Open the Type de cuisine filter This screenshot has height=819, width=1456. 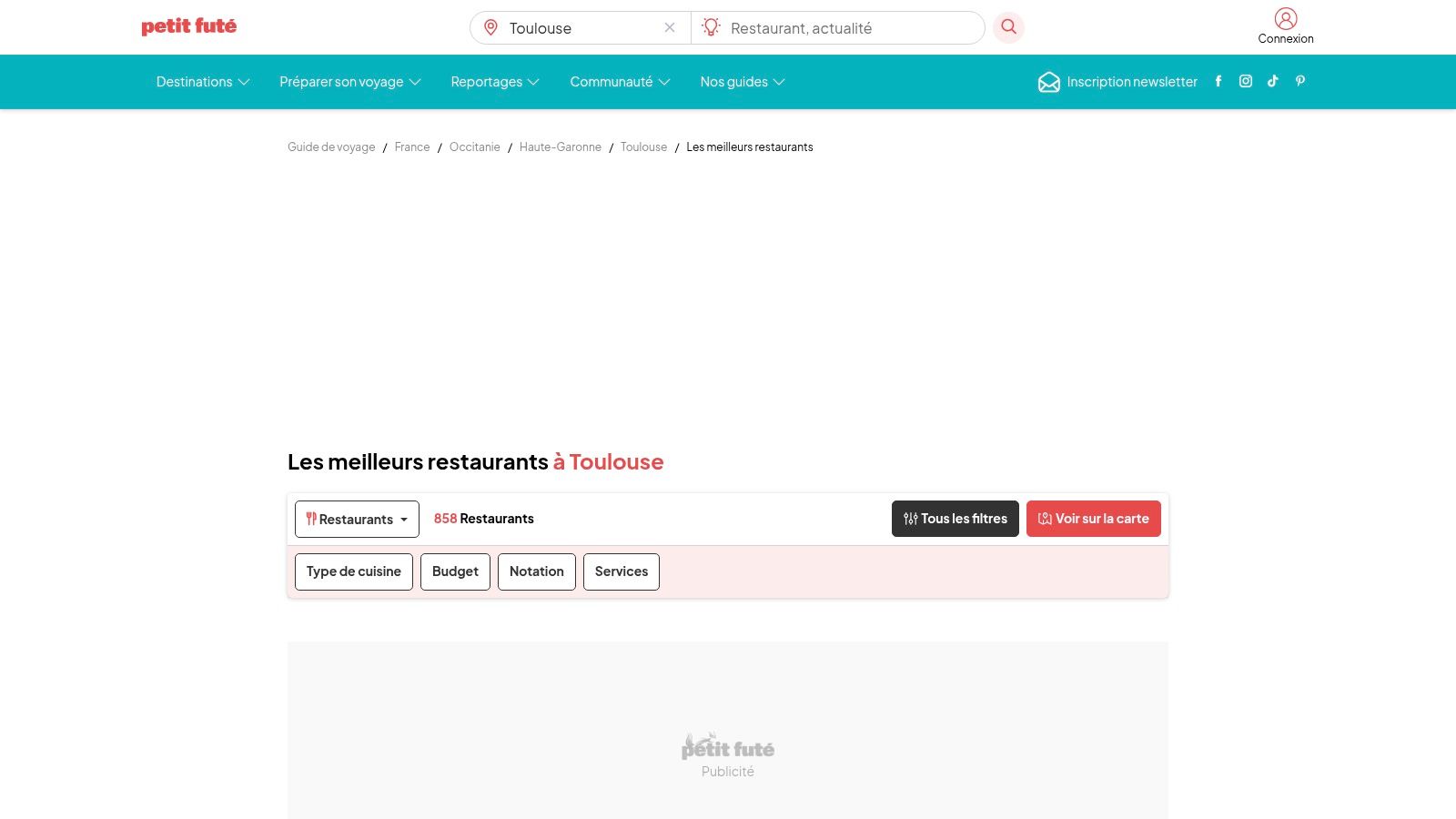tap(354, 571)
